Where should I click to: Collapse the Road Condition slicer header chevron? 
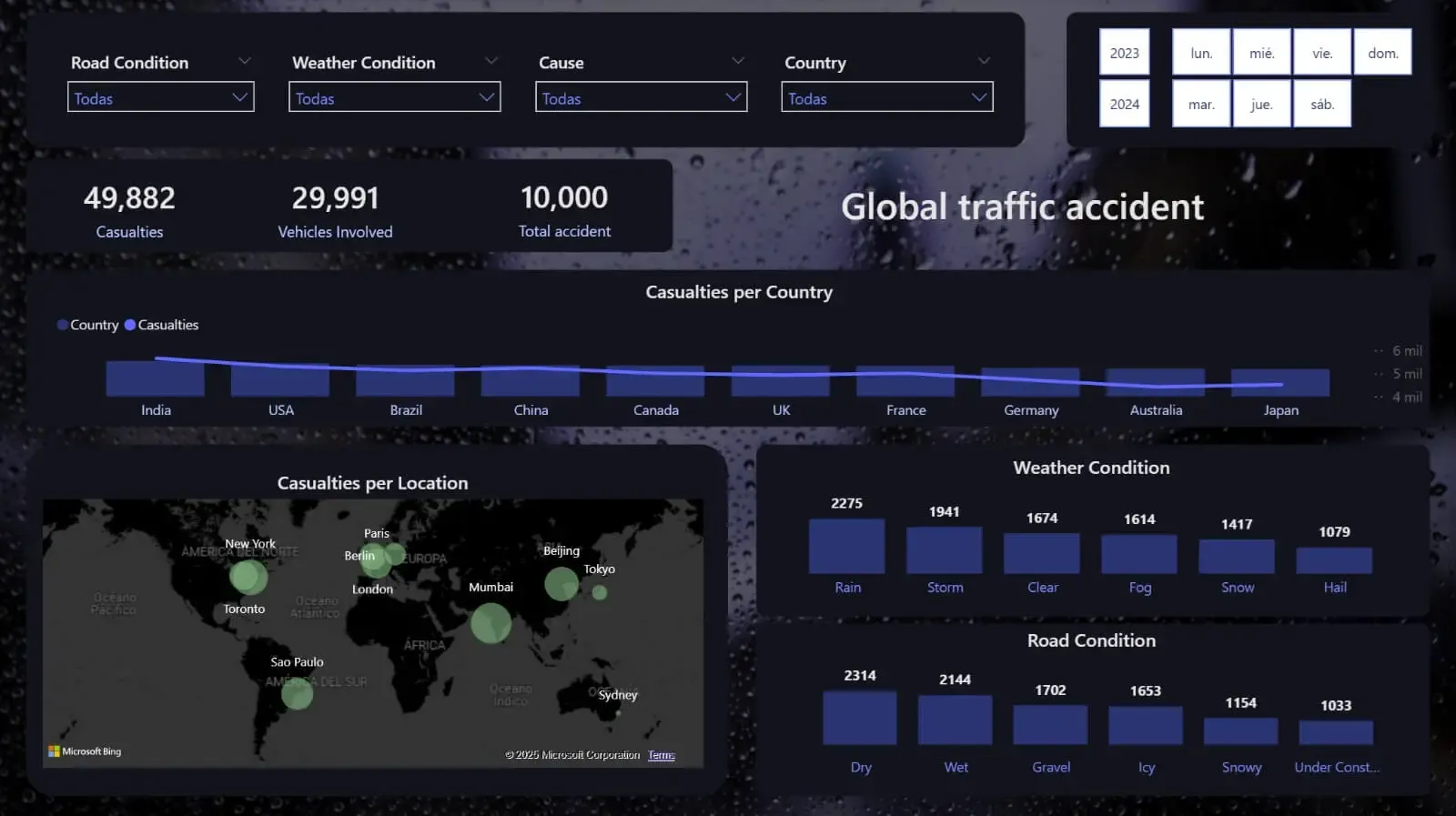pyautogui.click(x=244, y=61)
